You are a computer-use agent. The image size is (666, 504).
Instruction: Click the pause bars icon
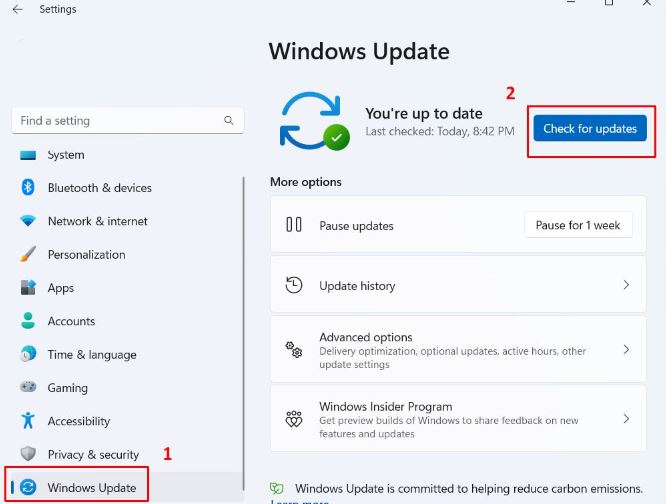click(294, 225)
